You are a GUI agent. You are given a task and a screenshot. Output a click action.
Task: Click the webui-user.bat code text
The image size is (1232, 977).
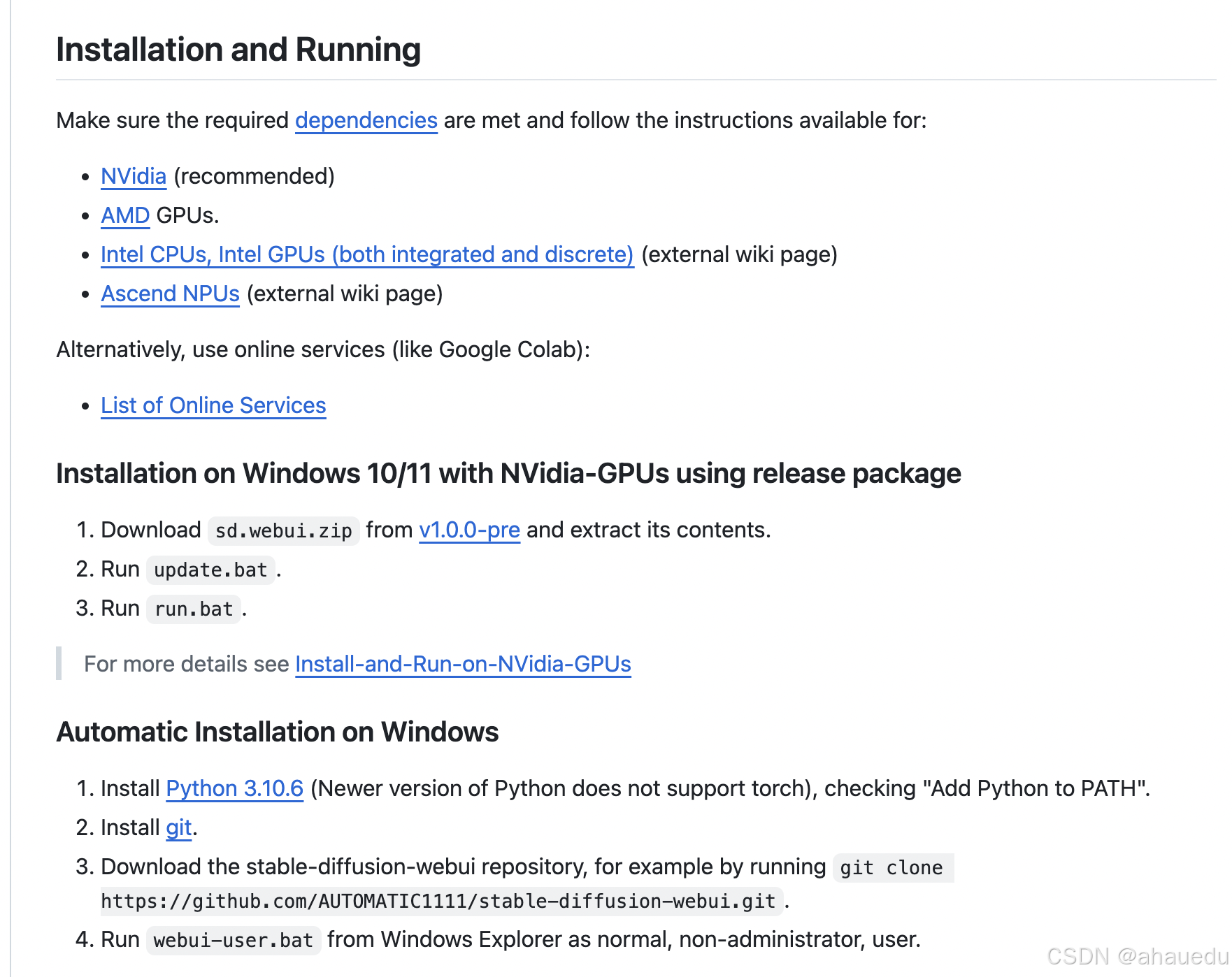click(x=234, y=941)
